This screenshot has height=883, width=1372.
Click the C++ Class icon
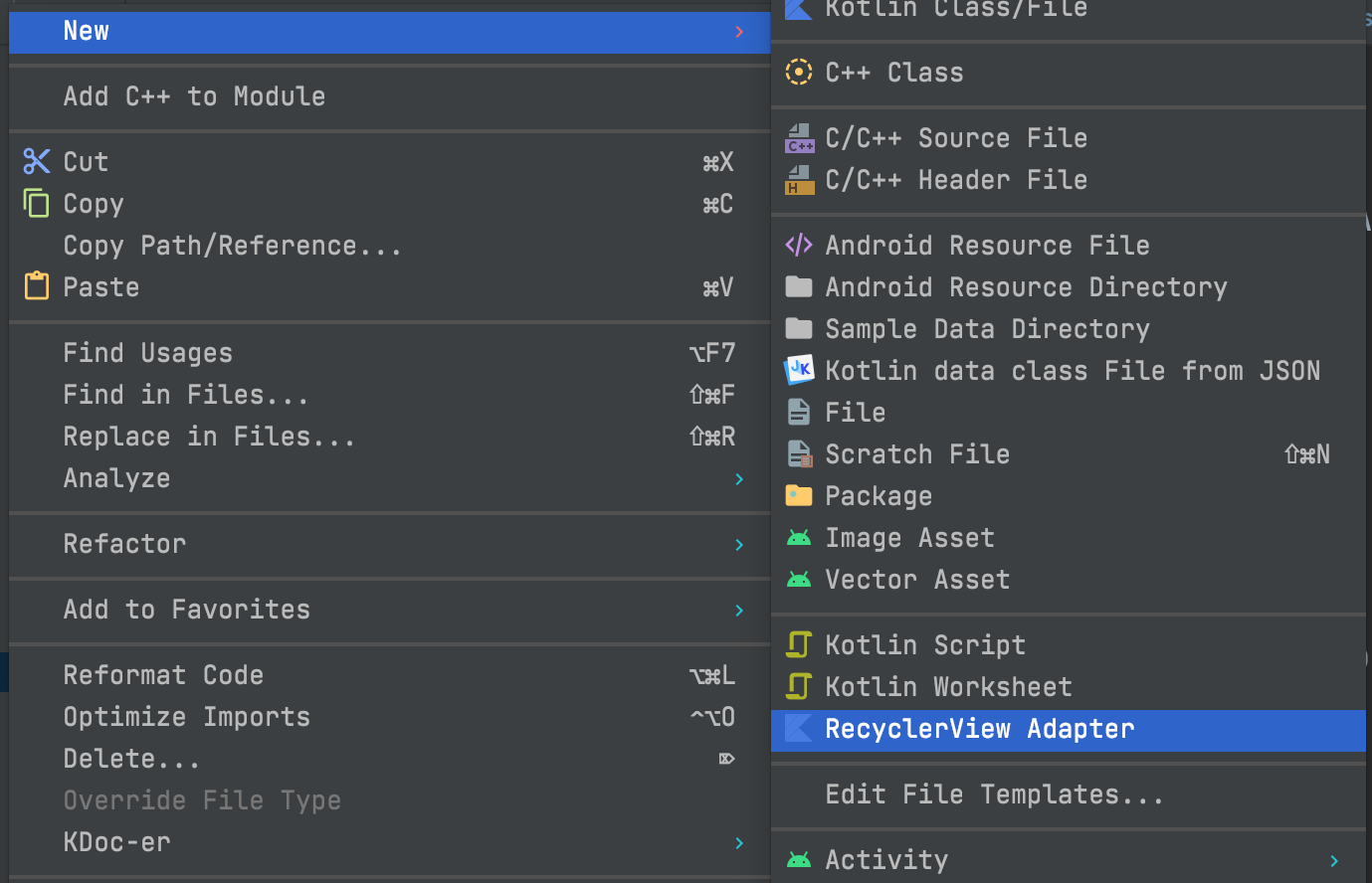[799, 72]
